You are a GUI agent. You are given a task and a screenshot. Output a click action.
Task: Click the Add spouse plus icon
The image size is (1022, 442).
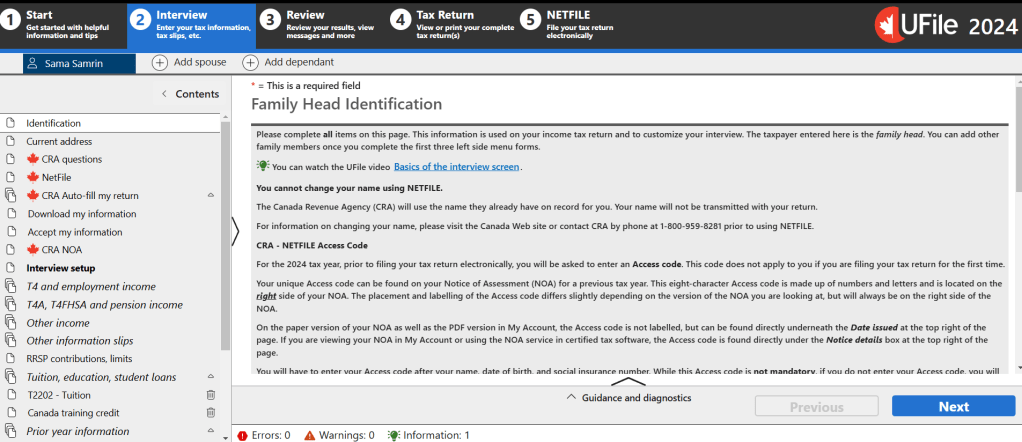160,63
